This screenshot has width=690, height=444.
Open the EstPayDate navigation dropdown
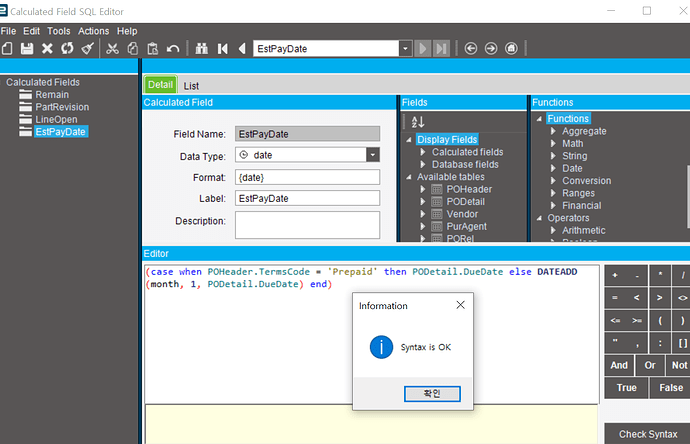[x=405, y=48]
